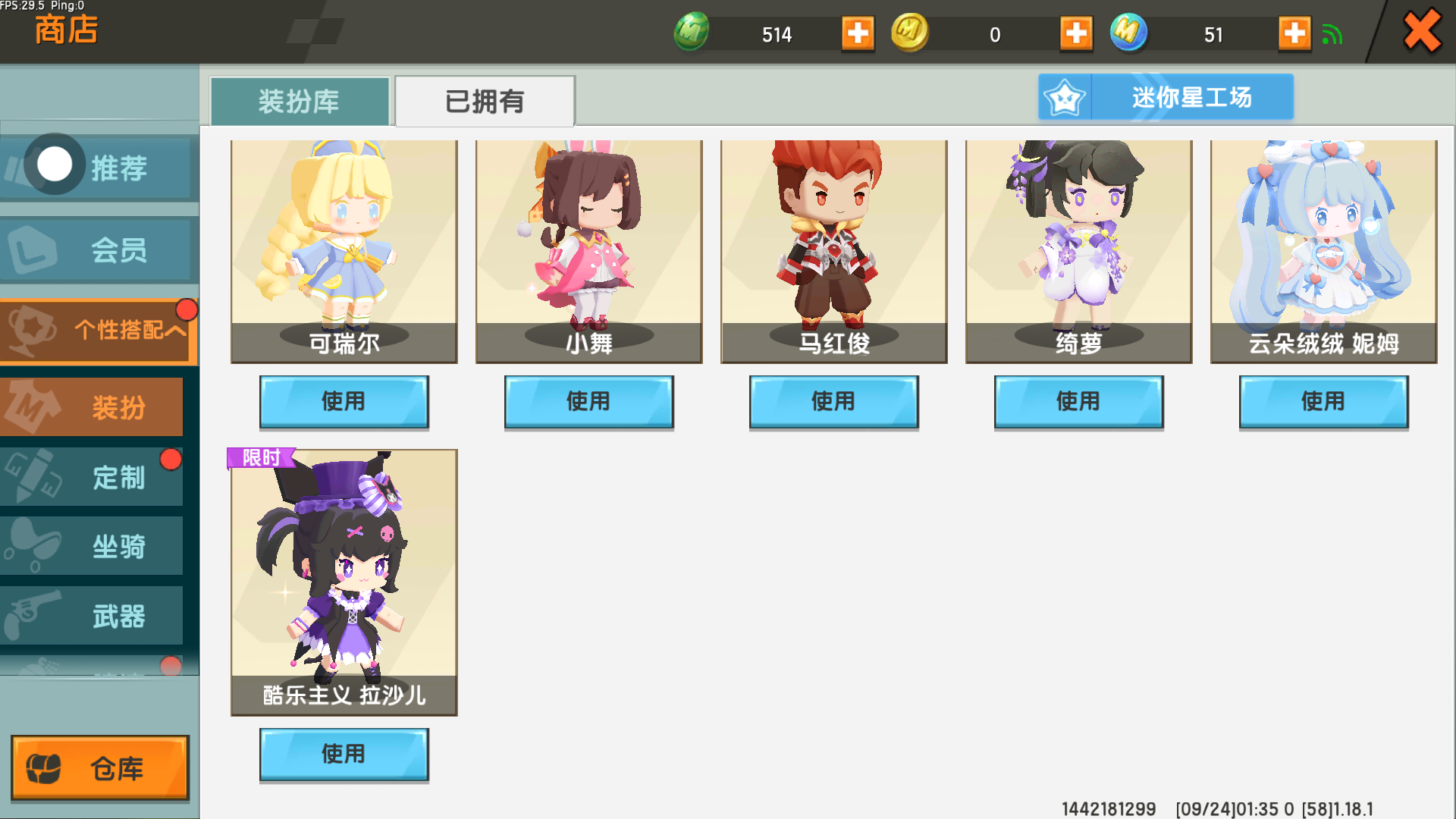
Task: Select the 已拥有 owned tab
Action: tap(485, 101)
